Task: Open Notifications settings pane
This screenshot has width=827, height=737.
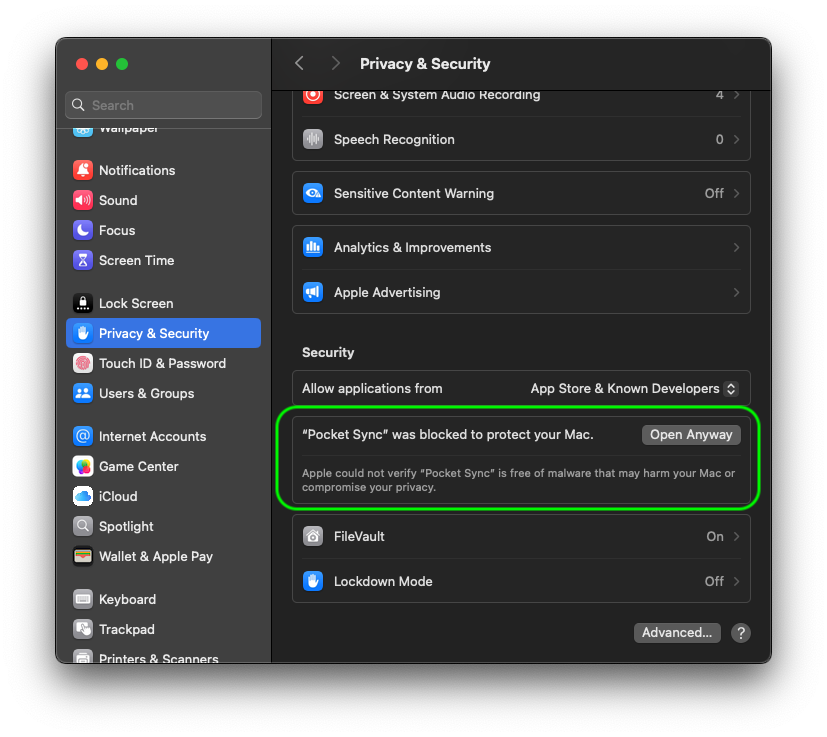Action: tap(164, 170)
